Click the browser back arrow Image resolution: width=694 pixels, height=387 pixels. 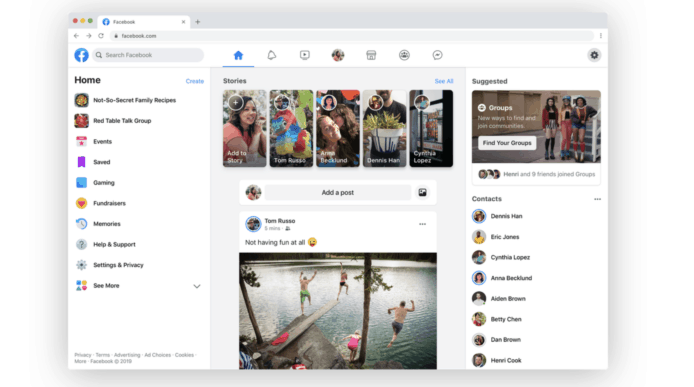pos(76,36)
